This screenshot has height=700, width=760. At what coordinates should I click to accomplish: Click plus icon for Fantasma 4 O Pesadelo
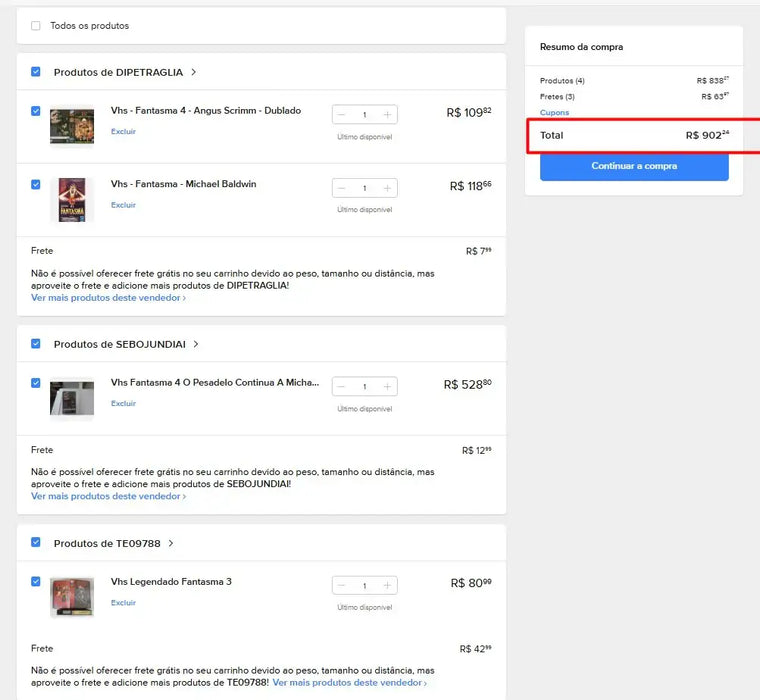point(387,386)
